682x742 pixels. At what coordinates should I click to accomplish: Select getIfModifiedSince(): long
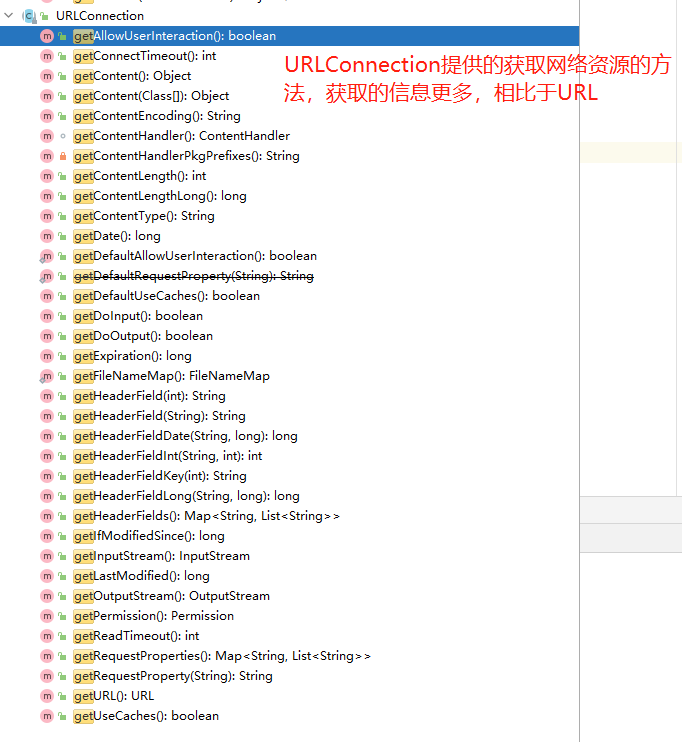tap(149, 536)
